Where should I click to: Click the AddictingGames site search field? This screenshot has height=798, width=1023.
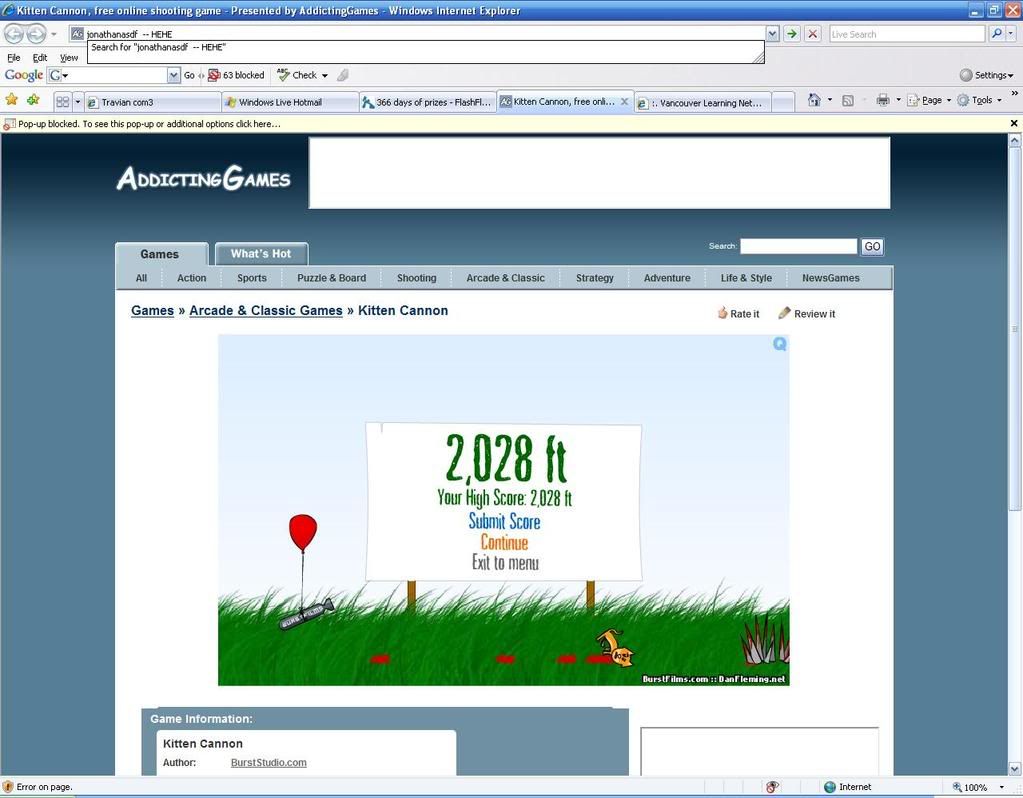click(798, 246)
